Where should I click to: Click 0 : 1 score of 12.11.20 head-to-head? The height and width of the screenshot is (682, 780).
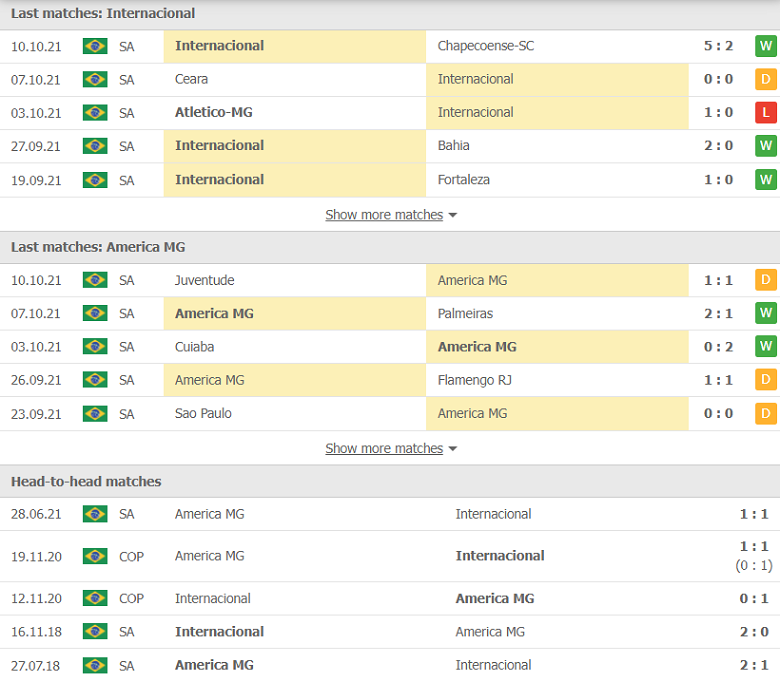pos(754,598)
